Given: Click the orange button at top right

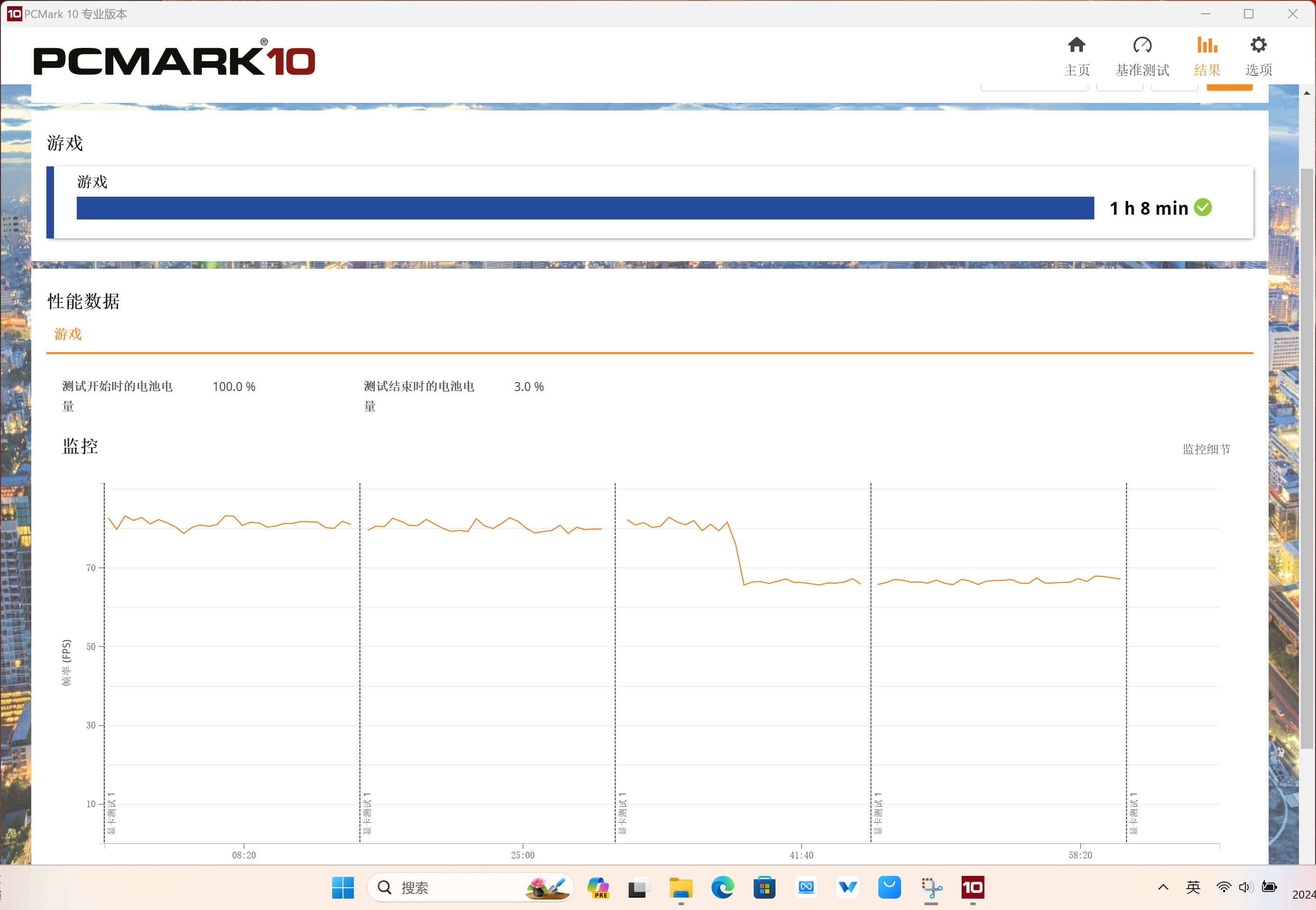Looking at the screenshot, I should pyautogui.click(x=1229, y=87).
